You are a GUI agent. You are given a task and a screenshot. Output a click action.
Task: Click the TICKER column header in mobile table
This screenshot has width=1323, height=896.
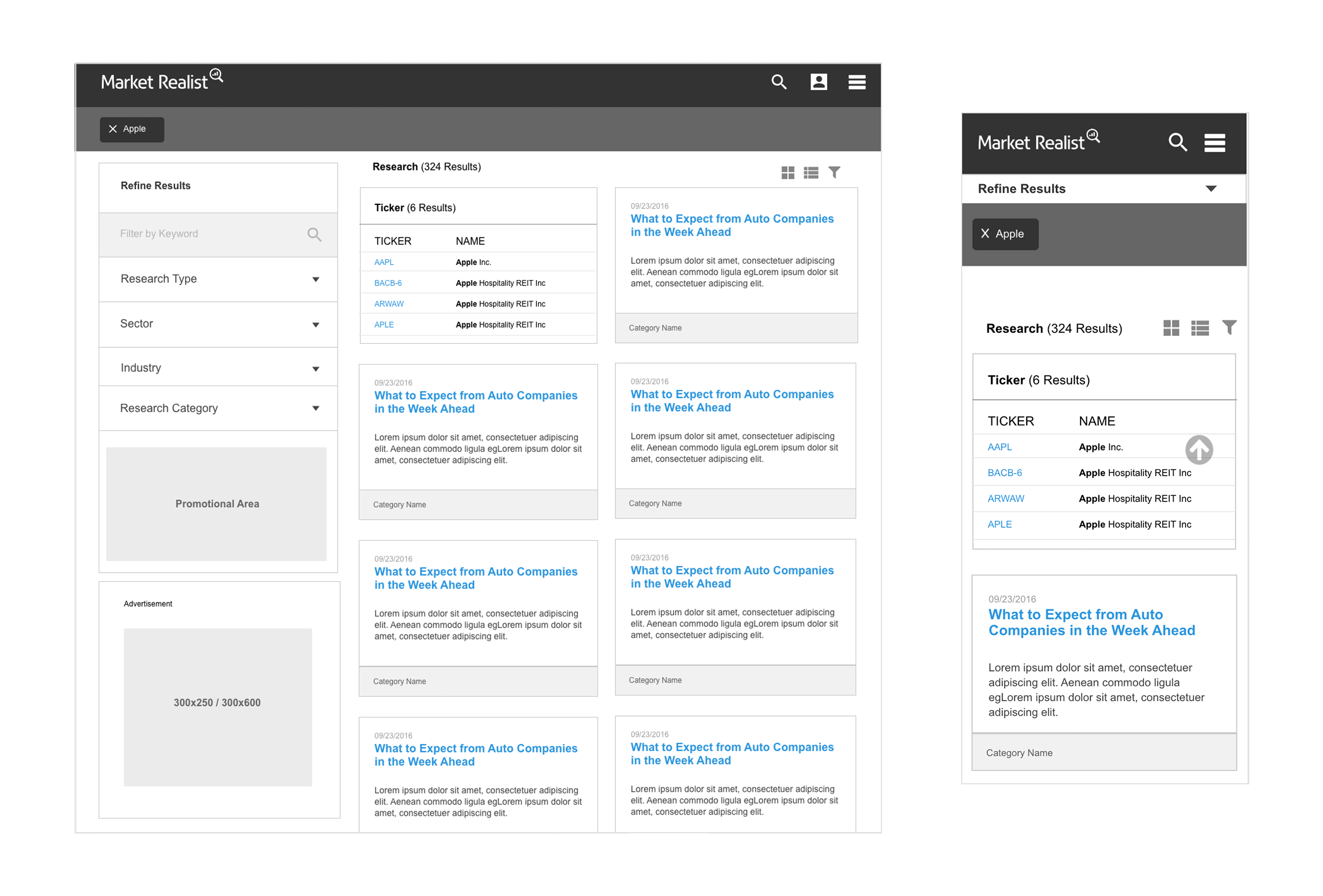(x=1010, y=421)
